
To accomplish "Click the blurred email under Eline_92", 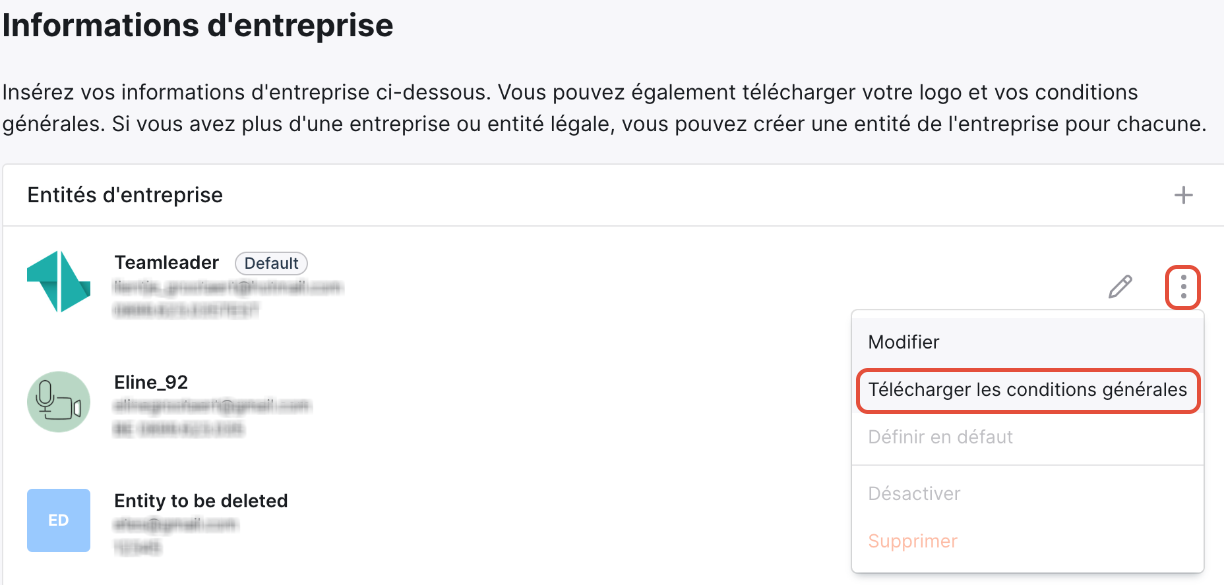I will pos(212,406).
